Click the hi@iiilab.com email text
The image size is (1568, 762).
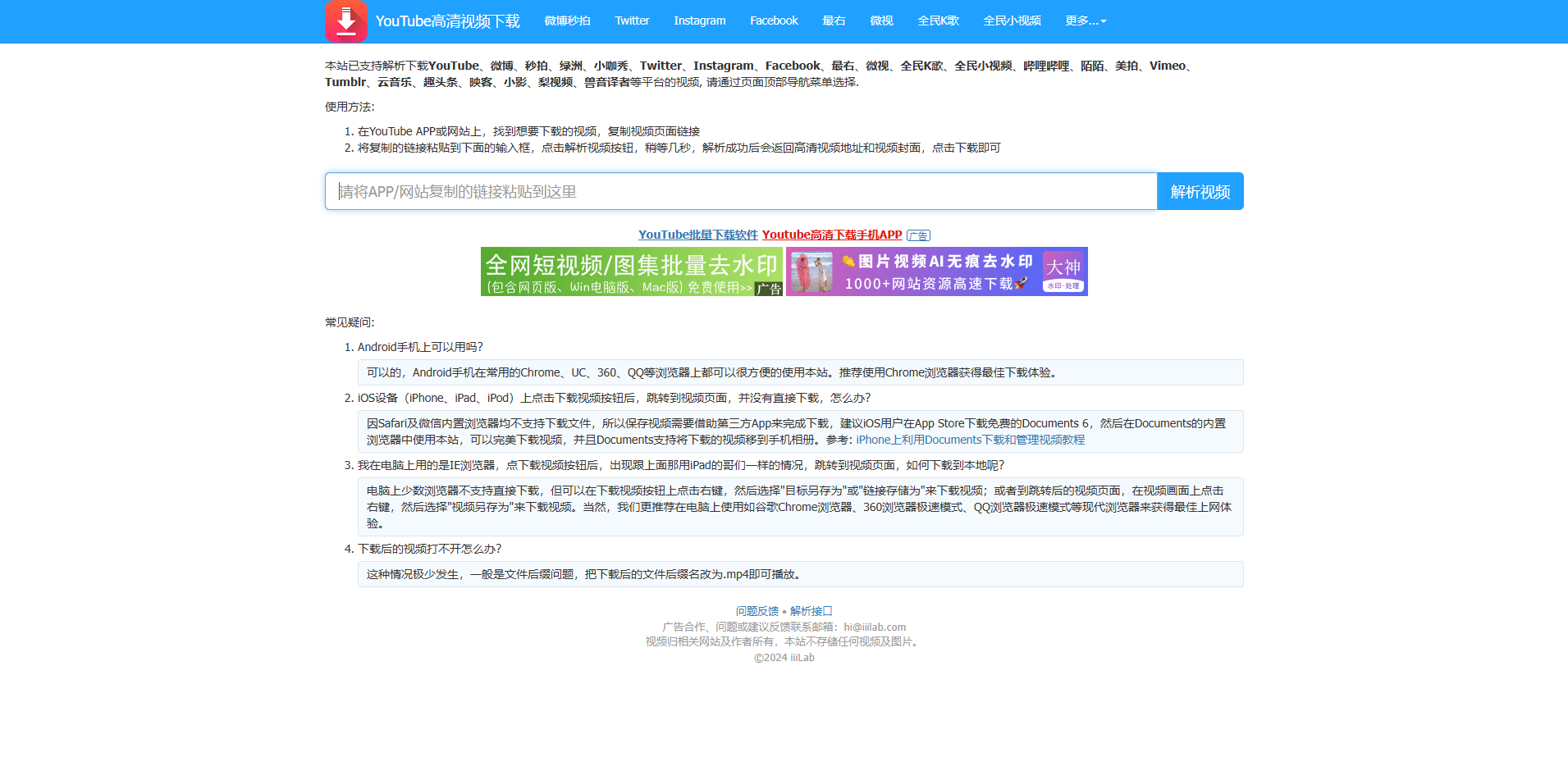click(x=875, y=627)
